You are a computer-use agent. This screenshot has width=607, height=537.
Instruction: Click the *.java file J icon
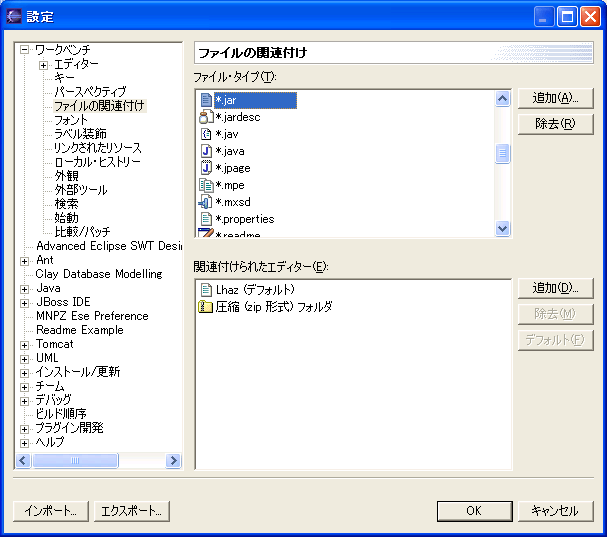[206, 151]
